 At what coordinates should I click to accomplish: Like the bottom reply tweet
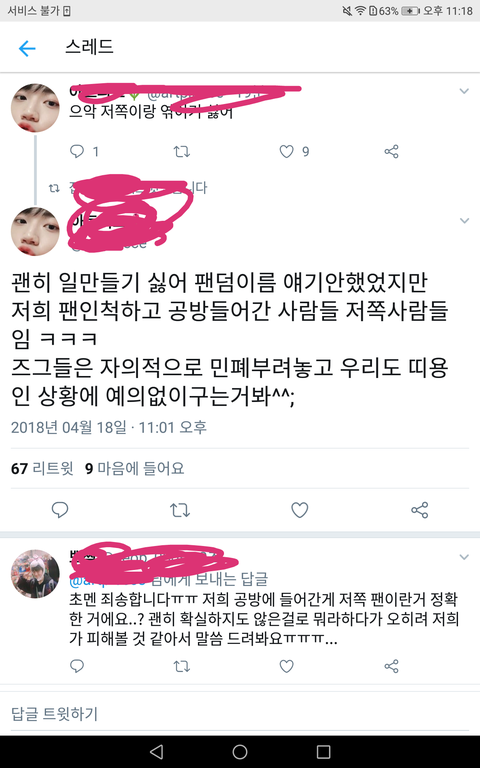pos(287,666)
